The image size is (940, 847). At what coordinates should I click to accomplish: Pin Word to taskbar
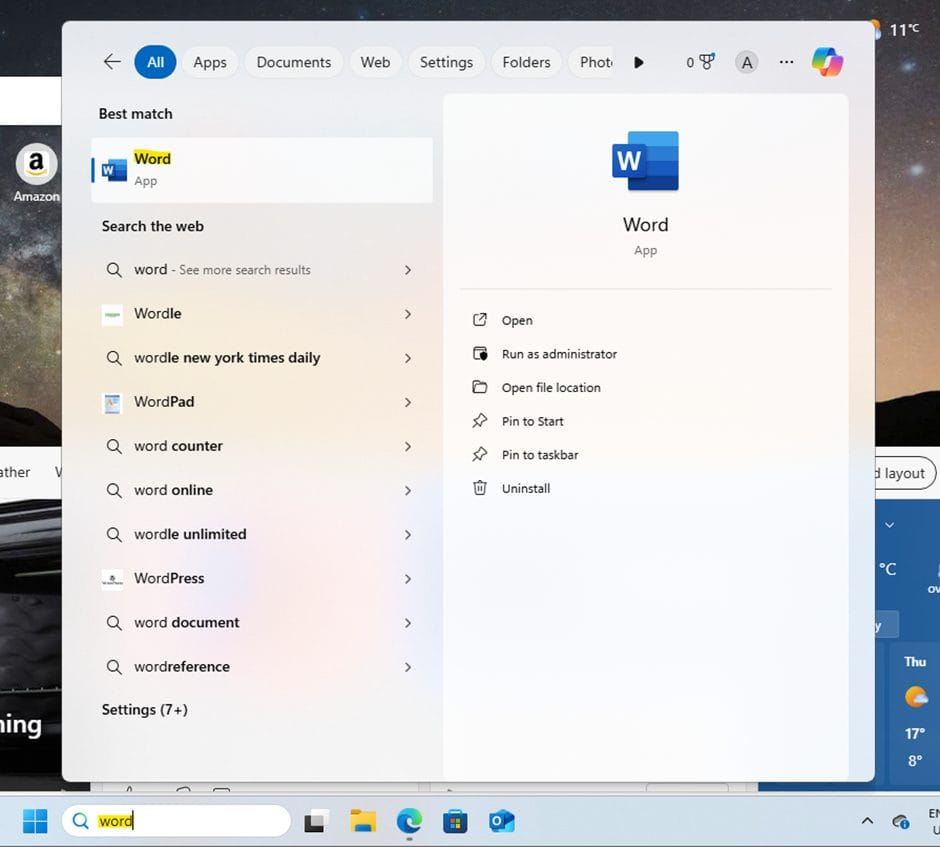pos(539,455)
